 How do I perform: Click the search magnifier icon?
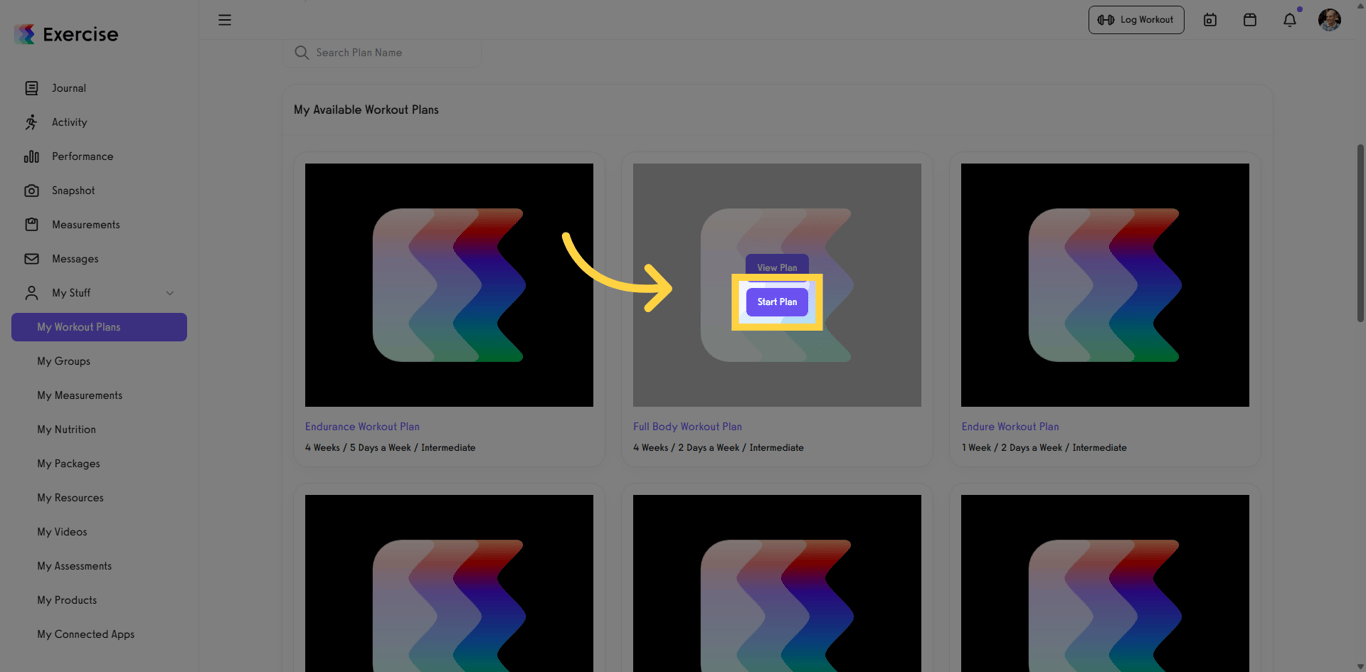(301, 52)
